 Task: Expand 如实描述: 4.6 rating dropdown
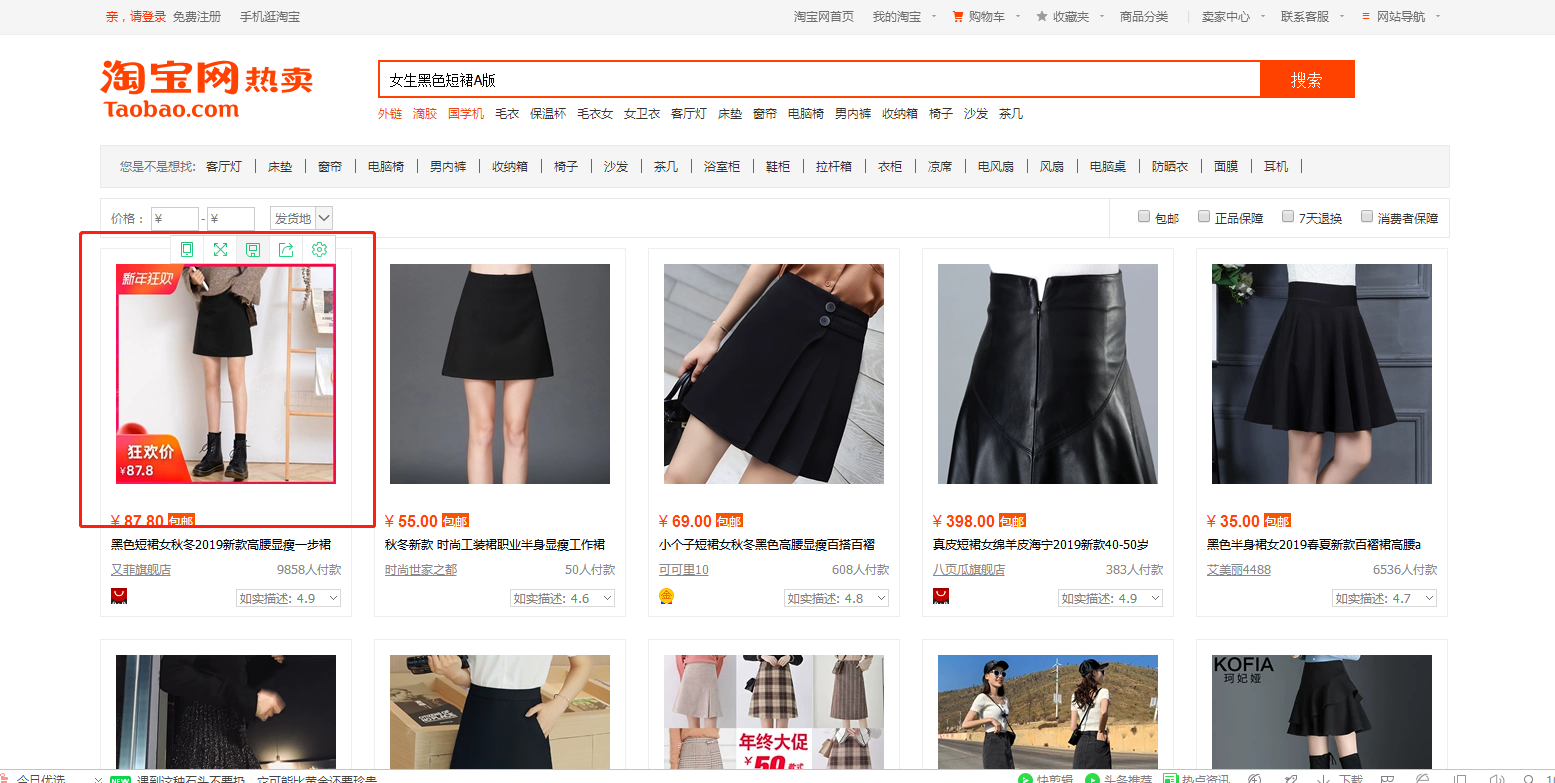pos(562,598)
